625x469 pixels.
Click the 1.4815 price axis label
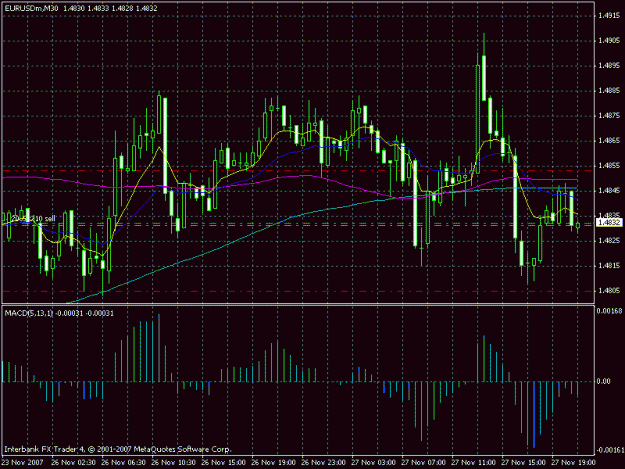[609, 266]
